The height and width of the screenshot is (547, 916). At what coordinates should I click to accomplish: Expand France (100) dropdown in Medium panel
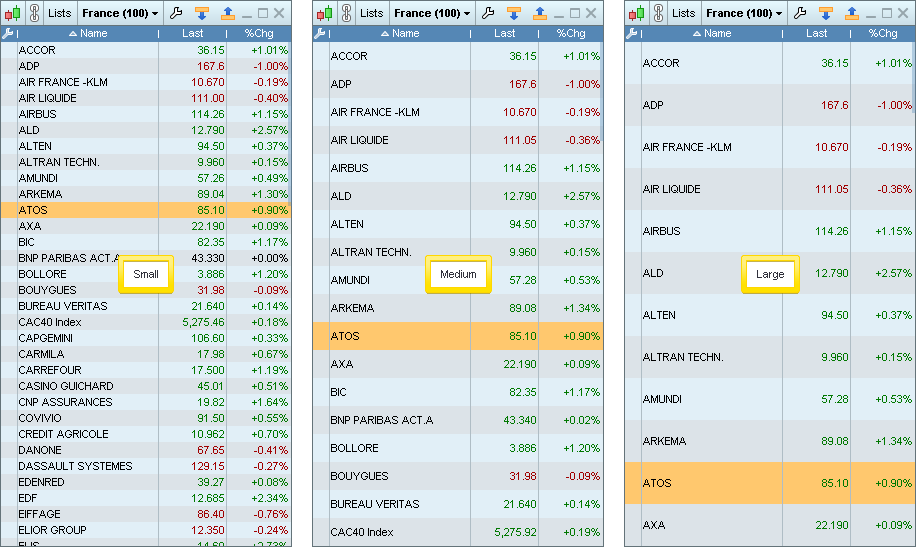click(431, 14)
